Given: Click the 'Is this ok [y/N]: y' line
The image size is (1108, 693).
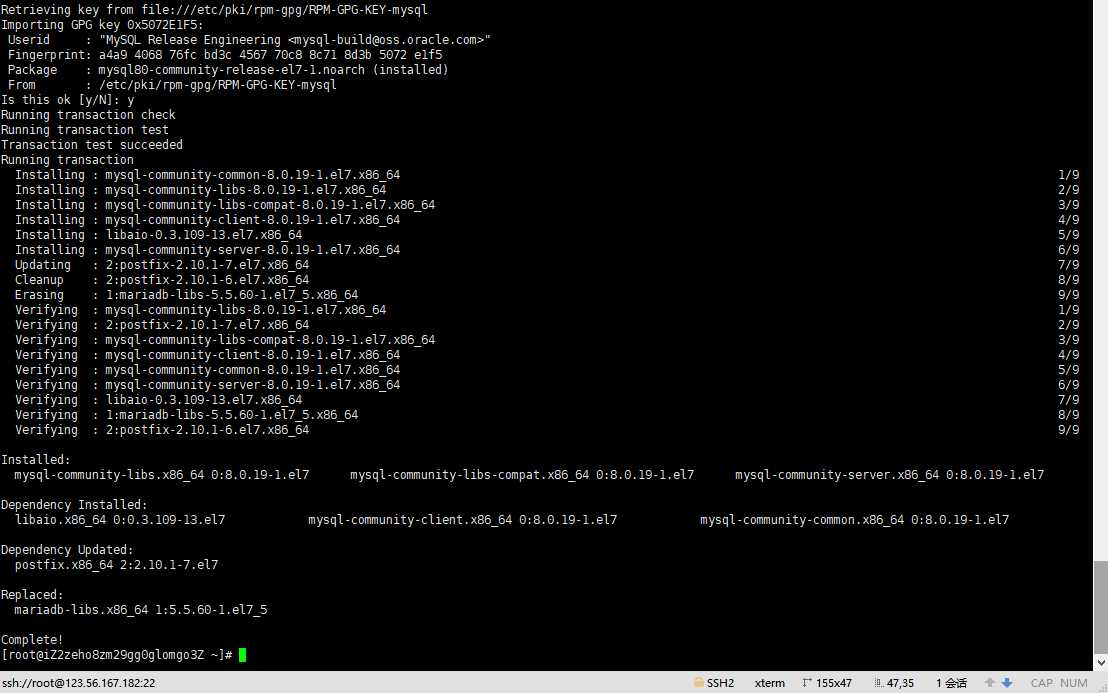Looking at the screenshot, I should pyautogui.click(x=68, y=100).
